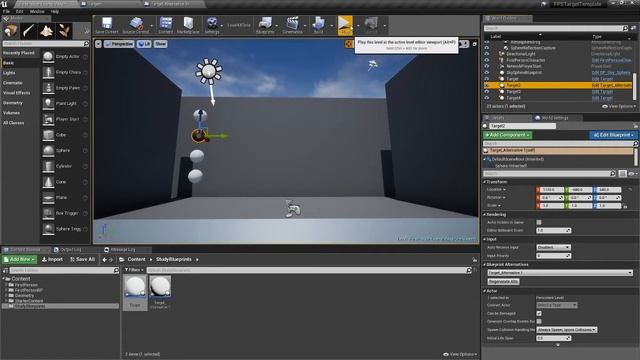
Task: Toggle Generate Overlap Events checkbox
Action: pos(539,322)
